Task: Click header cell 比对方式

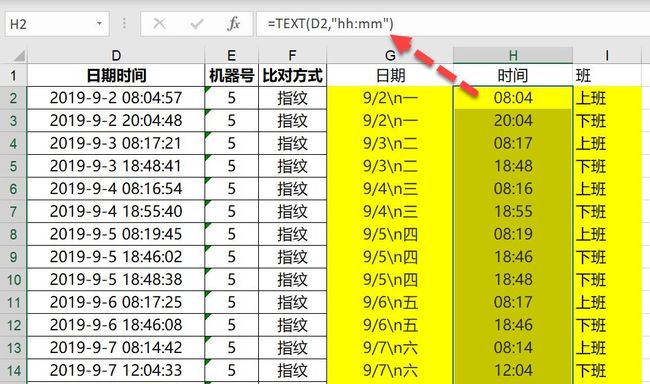Action: pyautogui.click(x=292, y=75)
